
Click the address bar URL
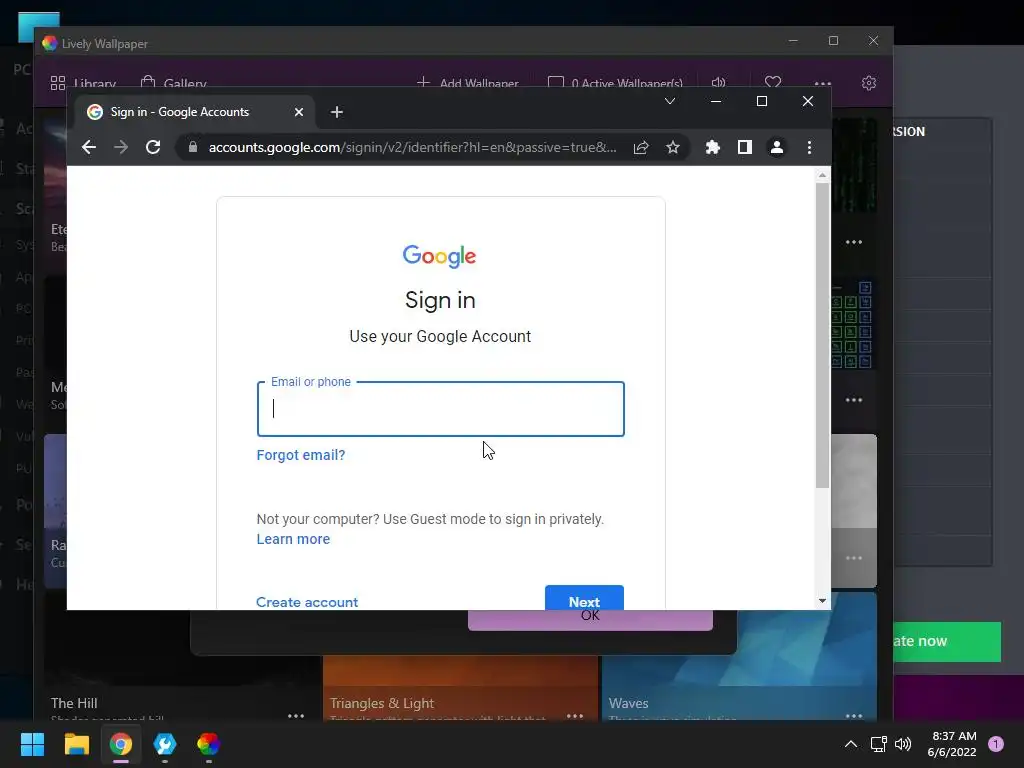tap(412, 148)
